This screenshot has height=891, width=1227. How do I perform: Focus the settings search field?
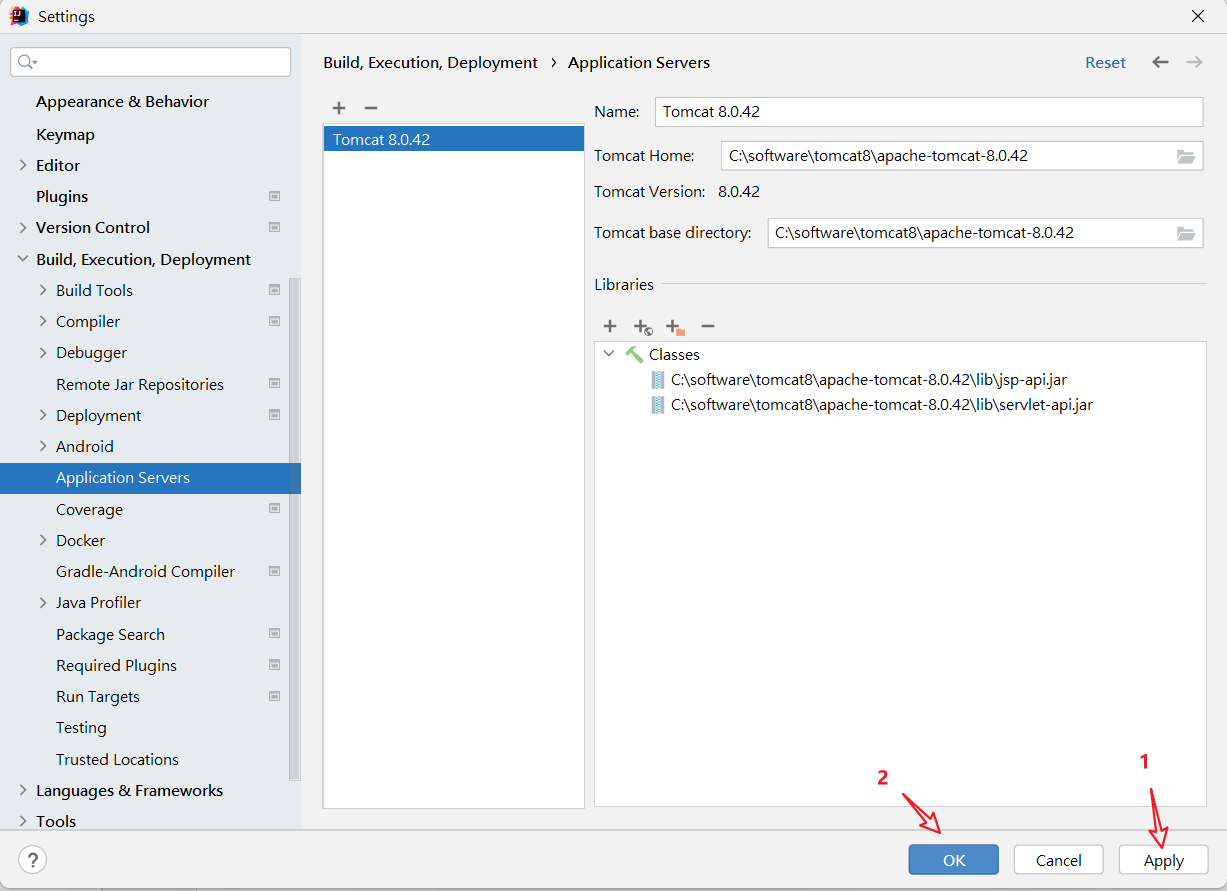[151, 62]
